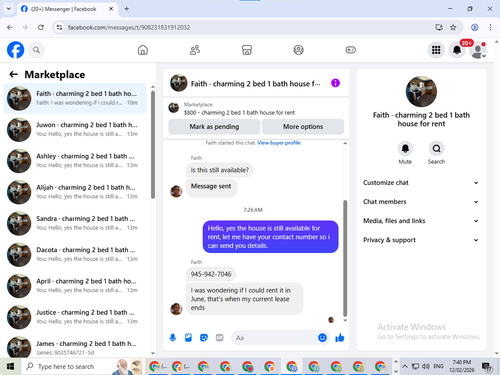The image size is (500, 375).
Task: Click the install app icon in address bar
Action: coord(439,27)
